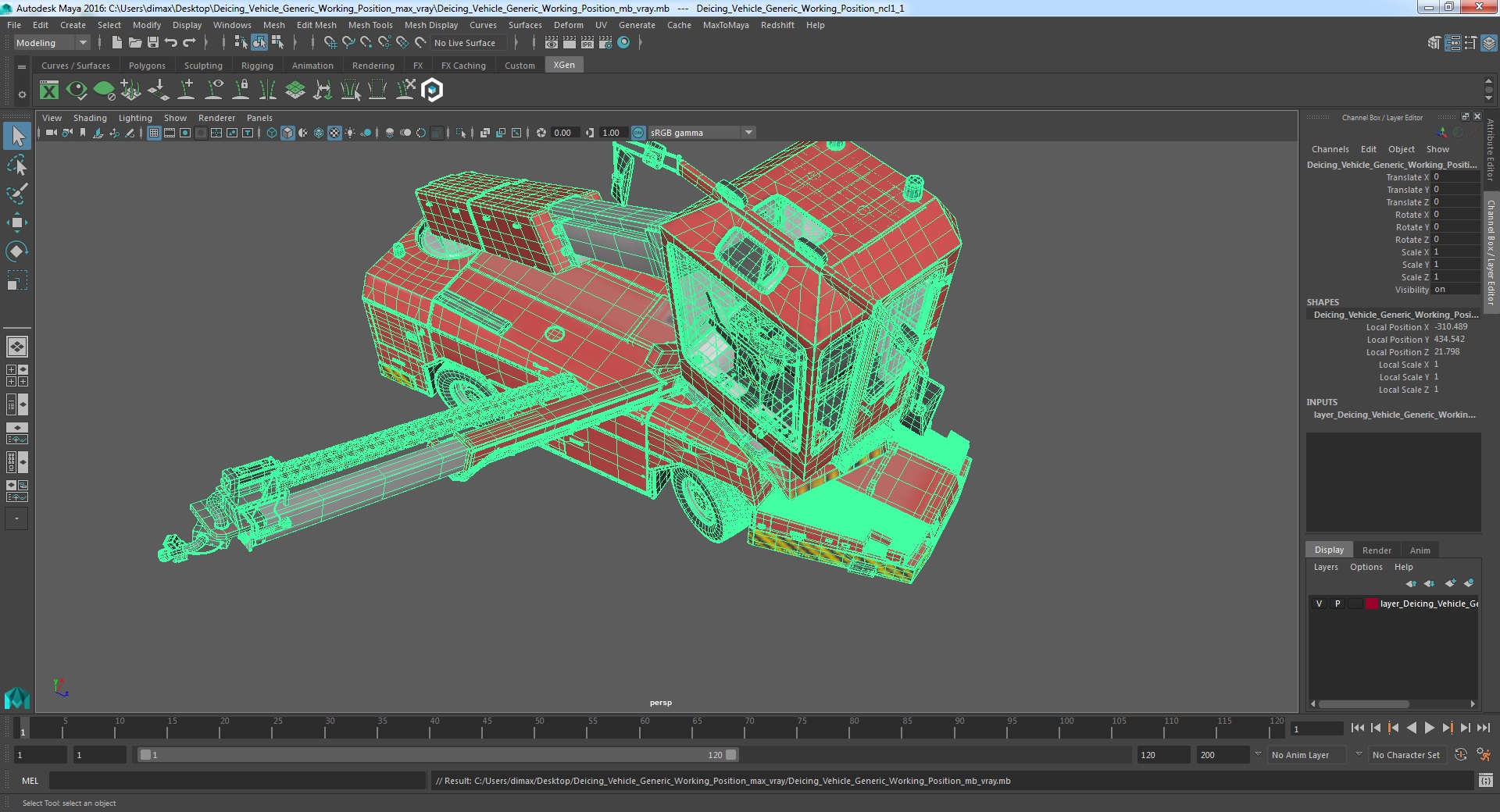Click the Undo arrow icon

coord(171,43)
